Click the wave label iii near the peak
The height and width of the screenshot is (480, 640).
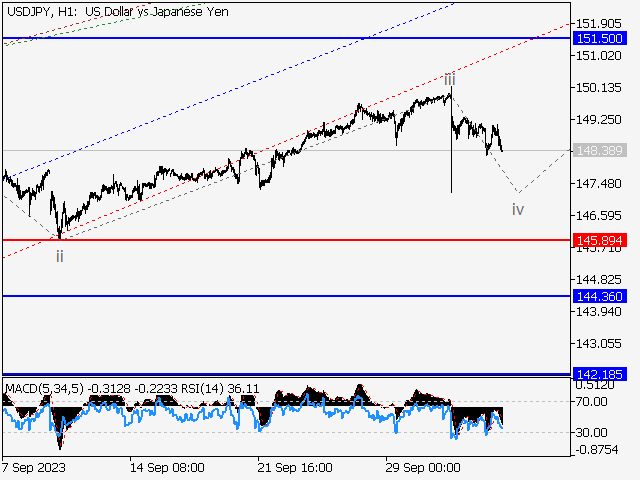(x=450, y=79)
